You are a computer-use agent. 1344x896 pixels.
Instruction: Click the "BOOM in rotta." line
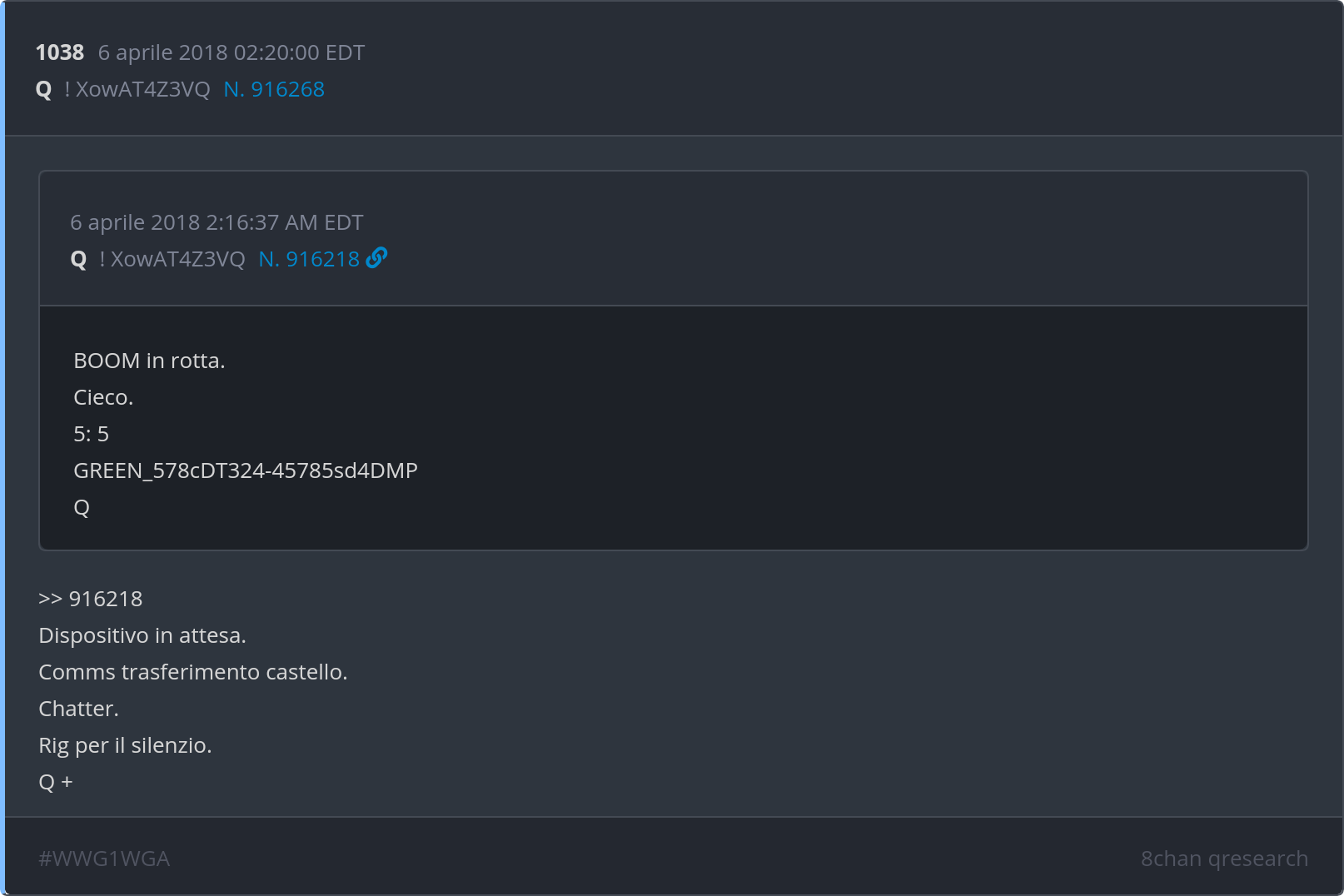pyautogui.click(x=149, y=361)
